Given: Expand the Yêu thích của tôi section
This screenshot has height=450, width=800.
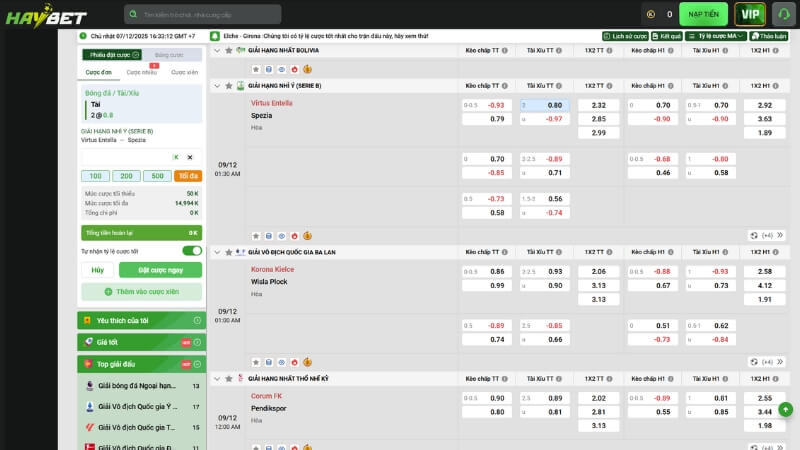Looking at the screenshot, I should pyautogui.click(x=140, y=320).
